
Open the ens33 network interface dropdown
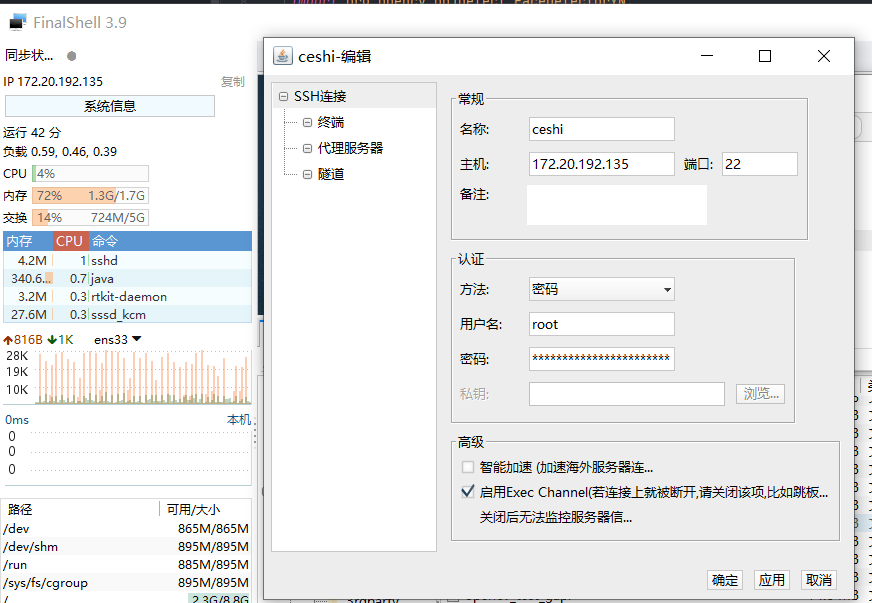pos(118,339)
